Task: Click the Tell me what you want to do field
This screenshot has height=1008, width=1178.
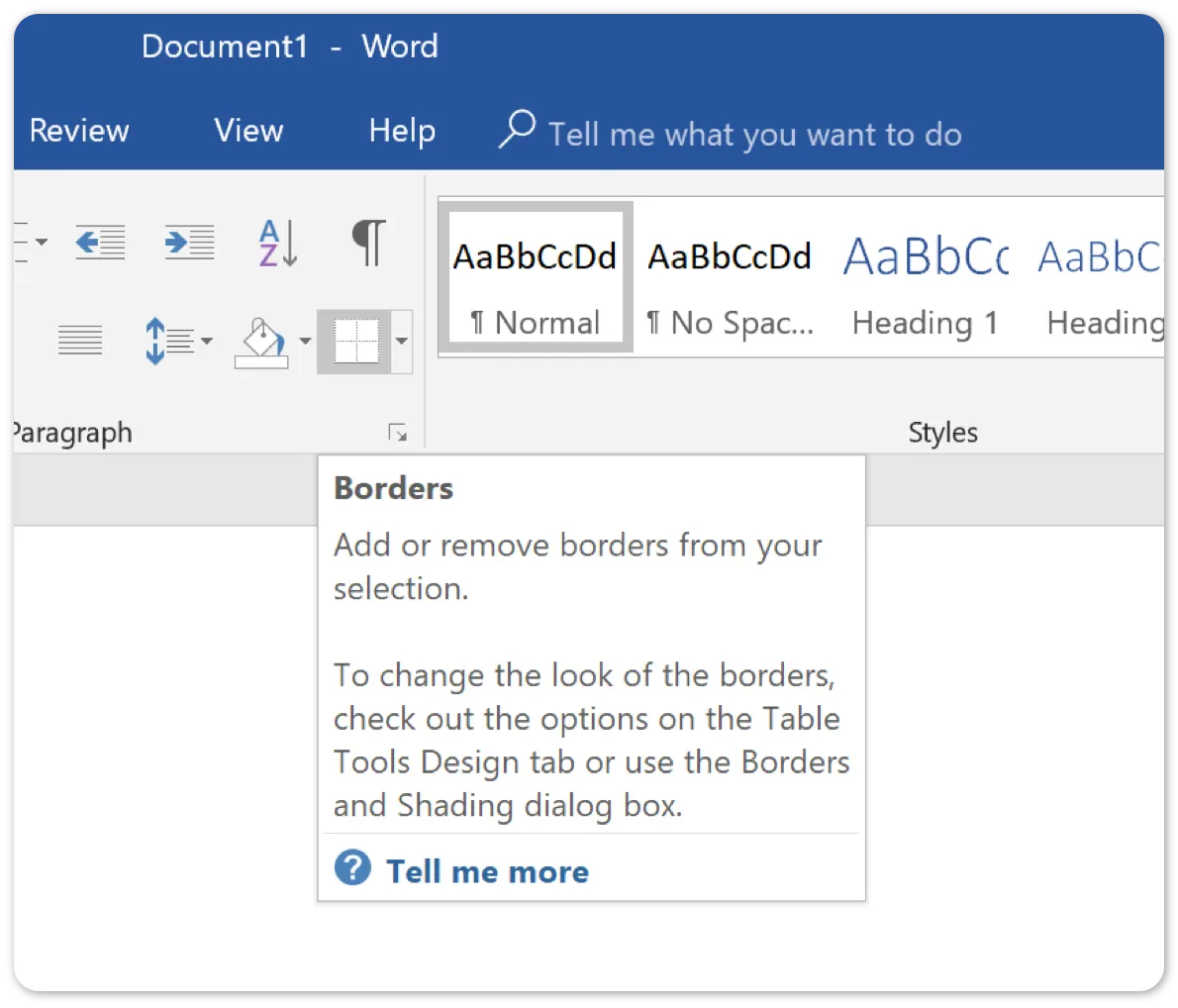Action: (755, 133)
